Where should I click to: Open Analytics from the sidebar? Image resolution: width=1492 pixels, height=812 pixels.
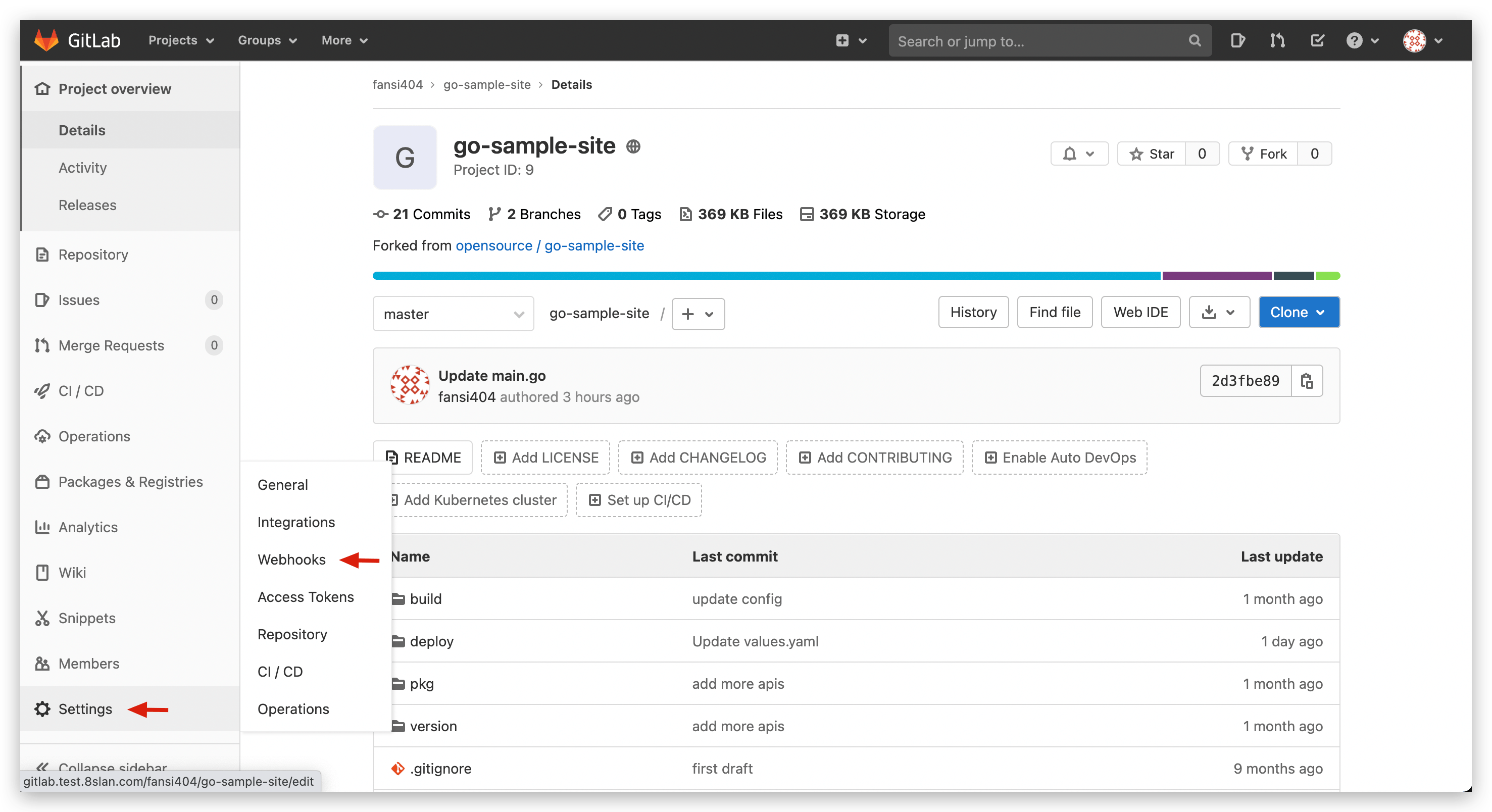88,527
